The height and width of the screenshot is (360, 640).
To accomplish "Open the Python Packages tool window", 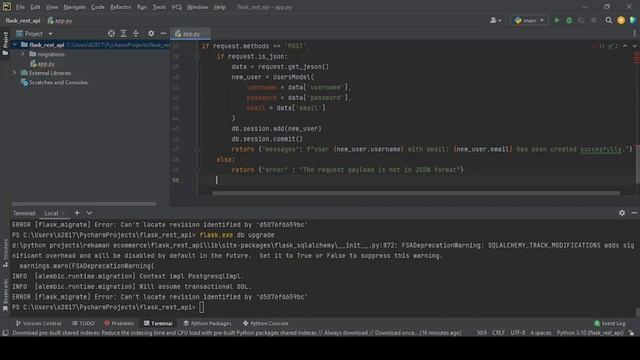I will click(x=207, y=323).
